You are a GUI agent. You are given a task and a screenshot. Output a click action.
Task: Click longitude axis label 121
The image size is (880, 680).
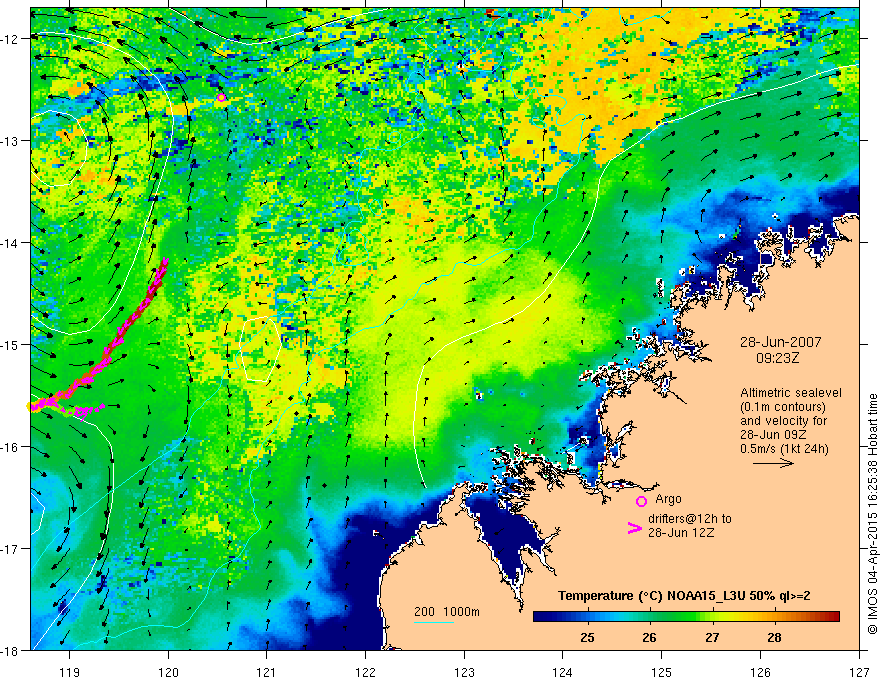coord(267,672)
